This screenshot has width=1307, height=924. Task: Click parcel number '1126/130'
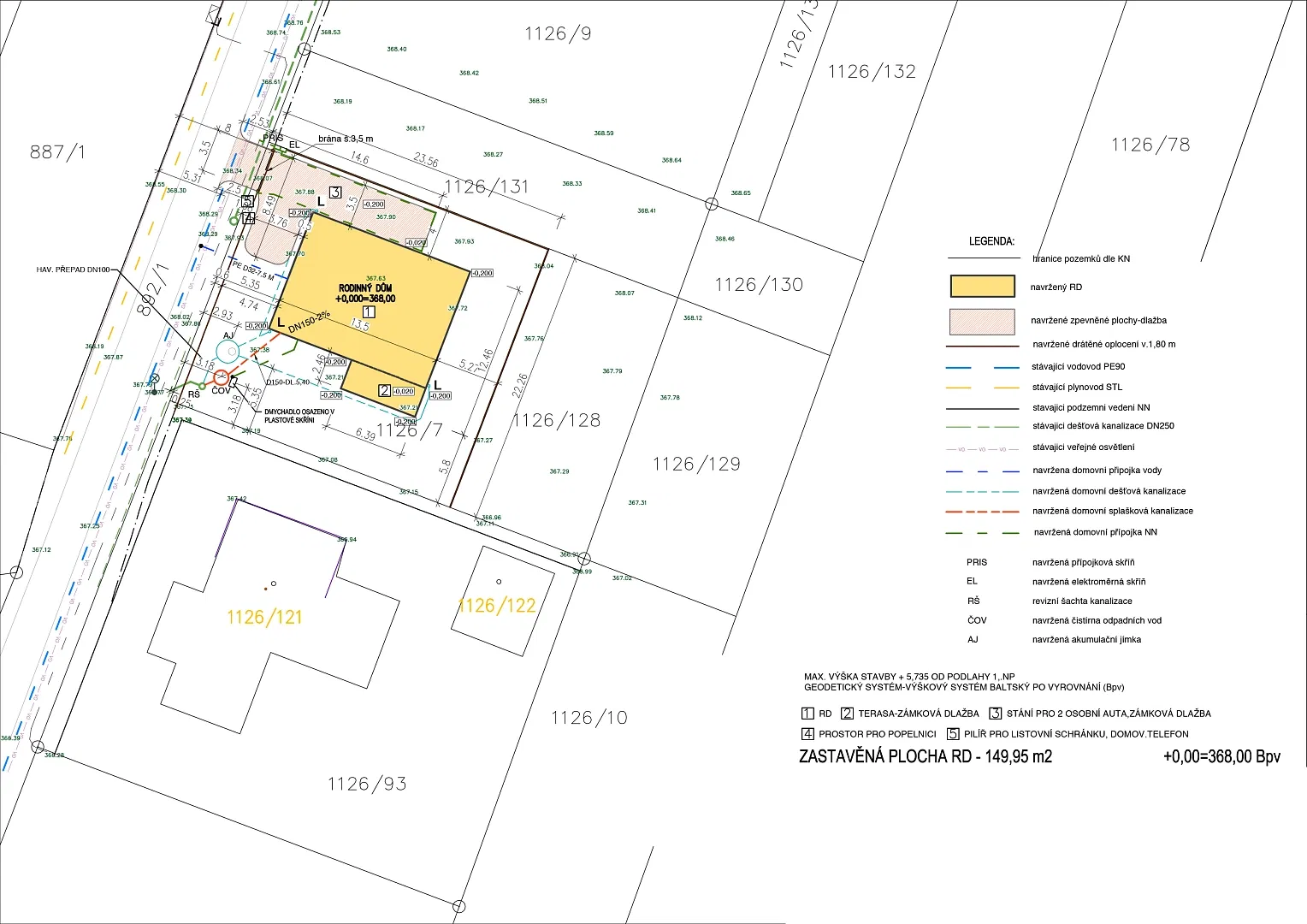[x=760, y=285]
